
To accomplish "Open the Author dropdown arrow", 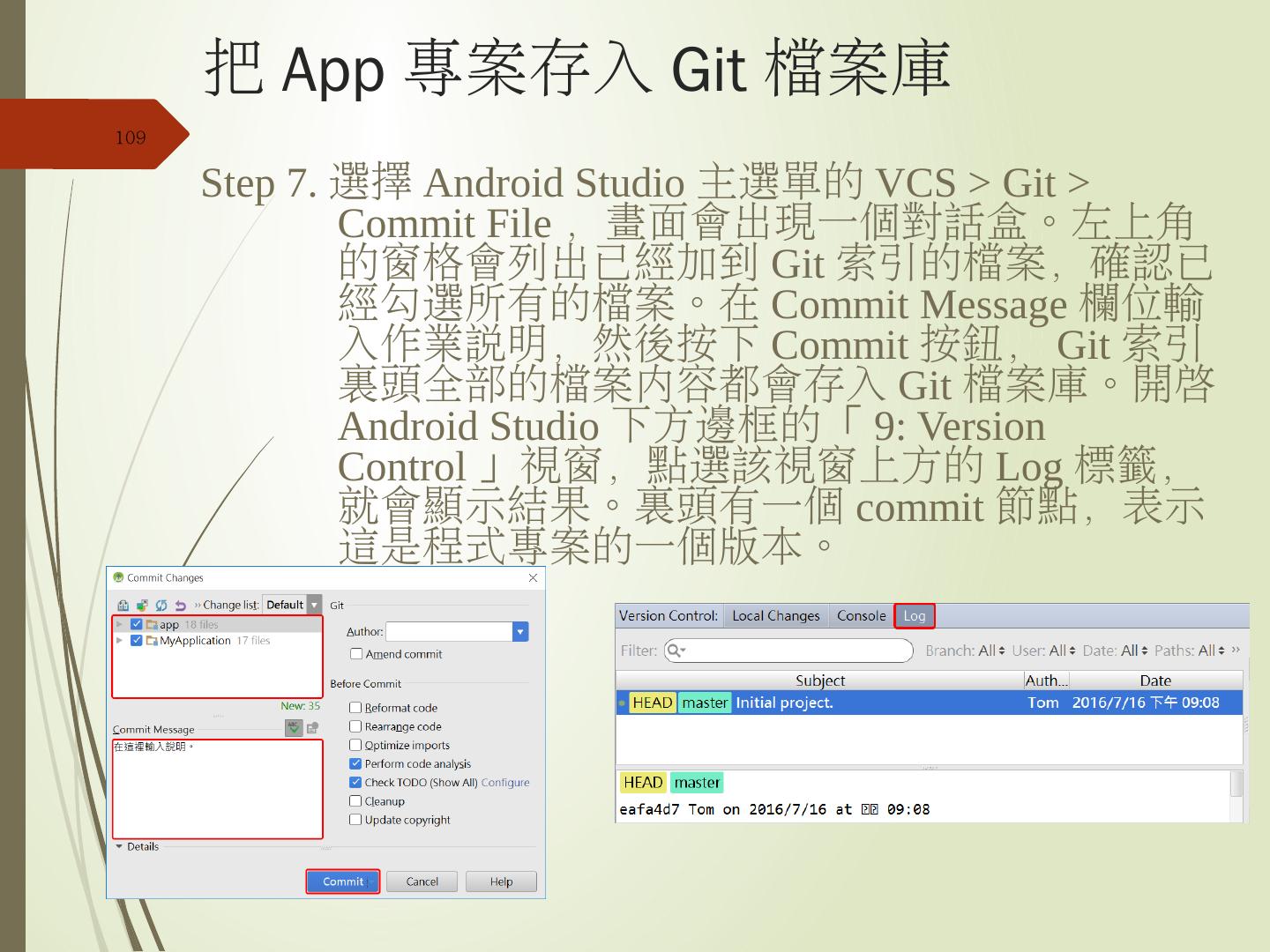I will click(x=520, y=632).
